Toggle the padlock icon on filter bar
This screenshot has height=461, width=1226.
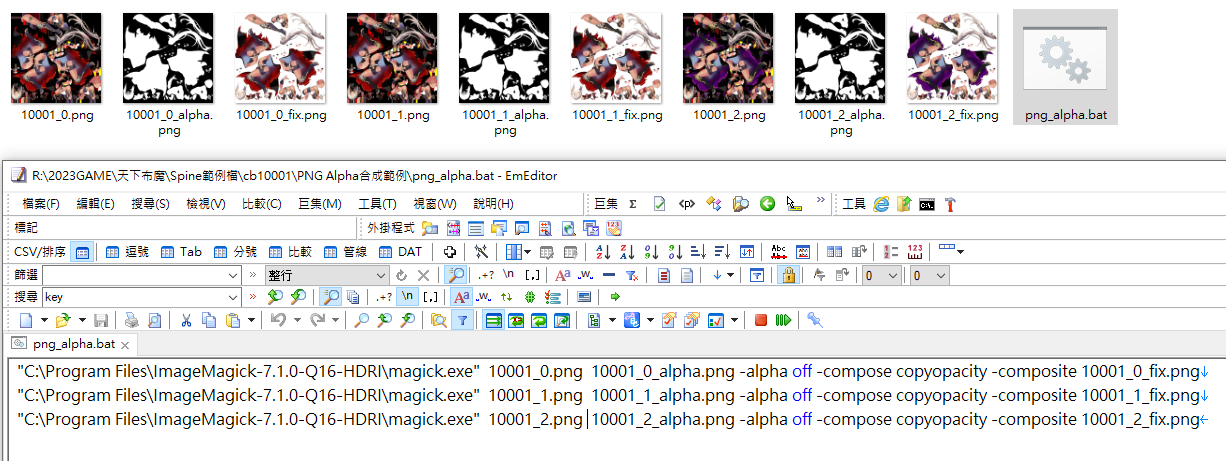point(789,275)
